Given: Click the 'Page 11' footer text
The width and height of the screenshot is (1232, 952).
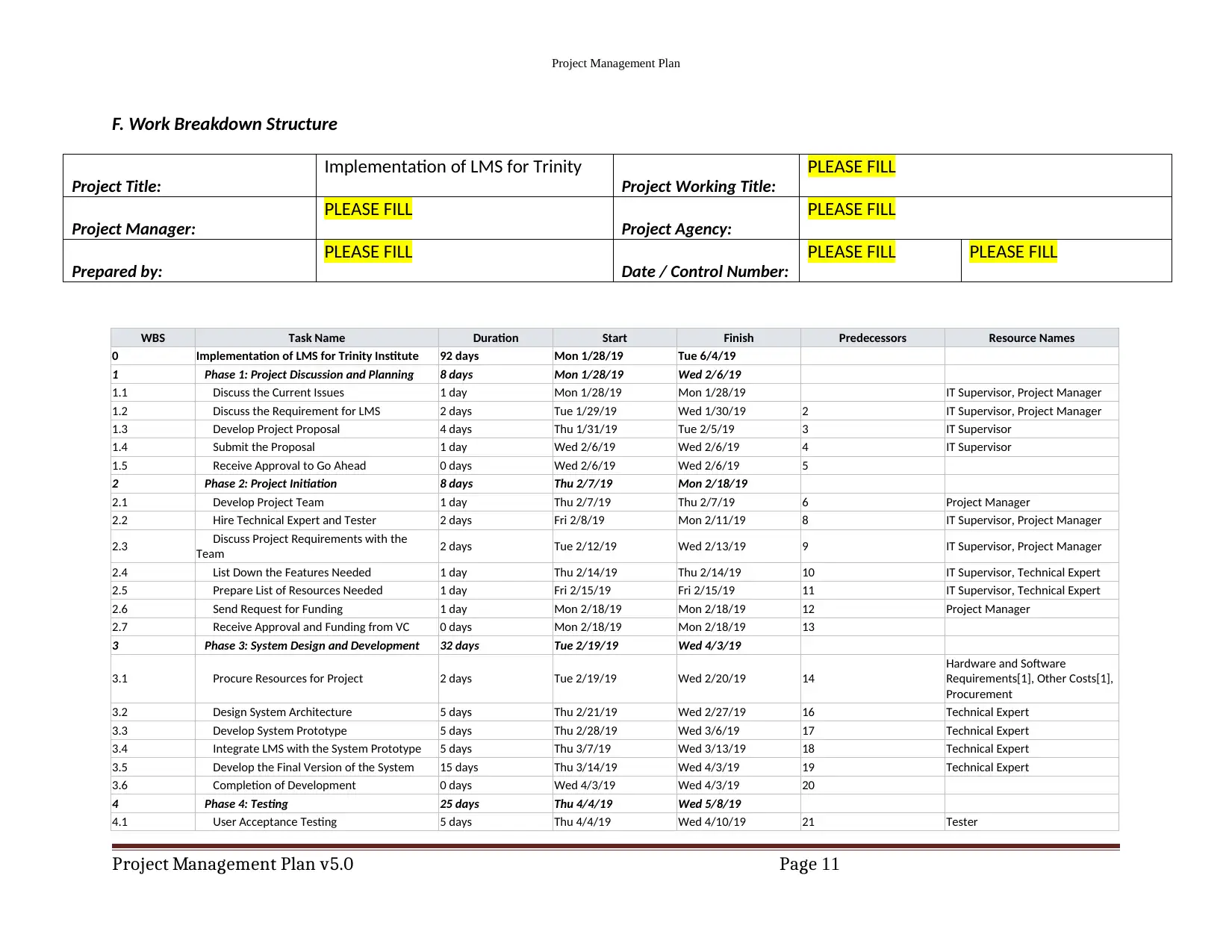Looking at the screenshot, I should pos(809,865).
